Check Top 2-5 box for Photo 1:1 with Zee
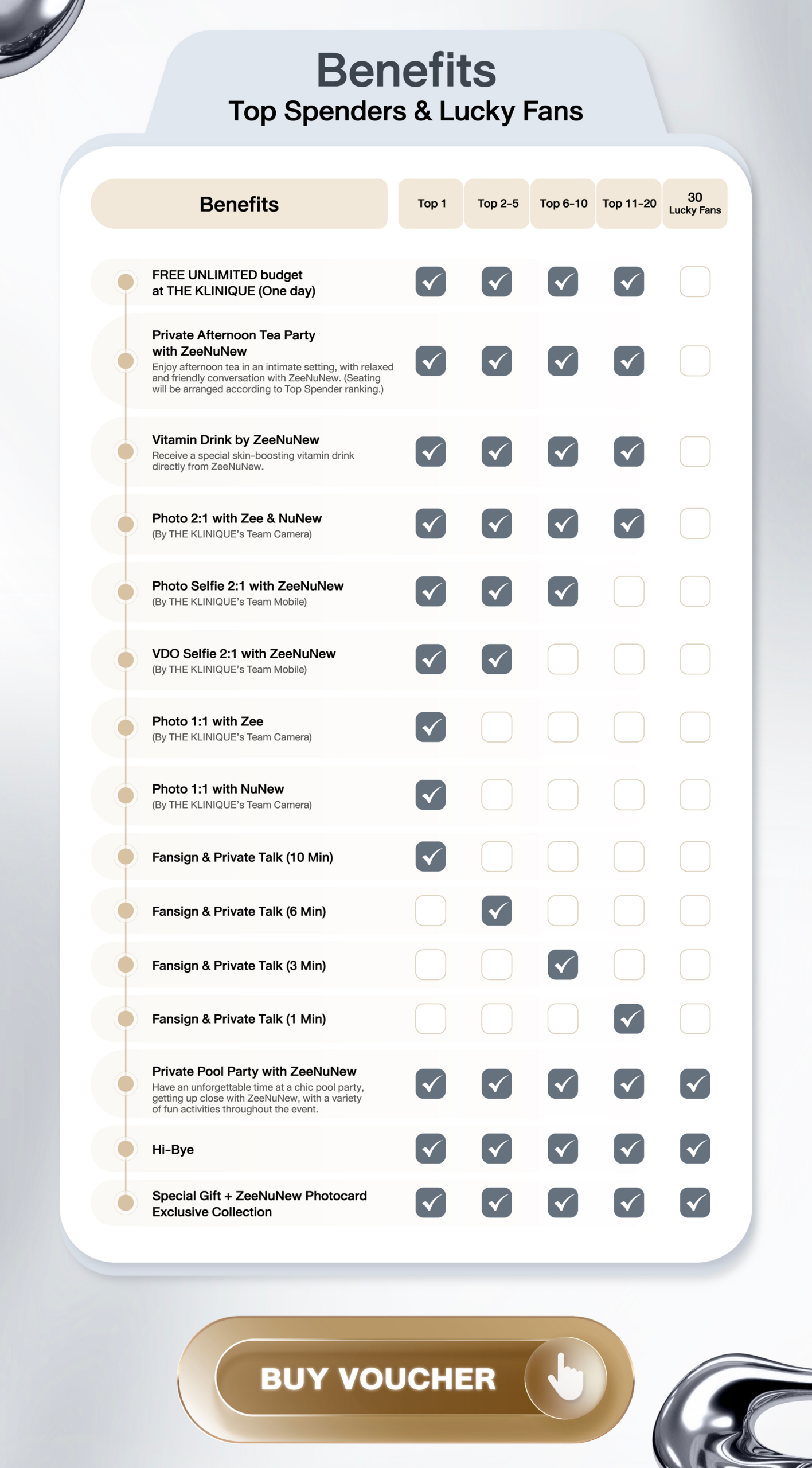812x1468 pixels. point(497,727)
